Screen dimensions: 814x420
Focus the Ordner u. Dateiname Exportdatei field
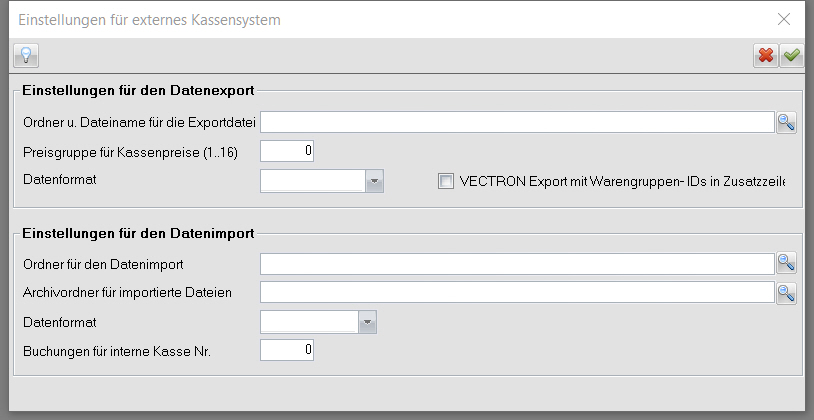518,122
